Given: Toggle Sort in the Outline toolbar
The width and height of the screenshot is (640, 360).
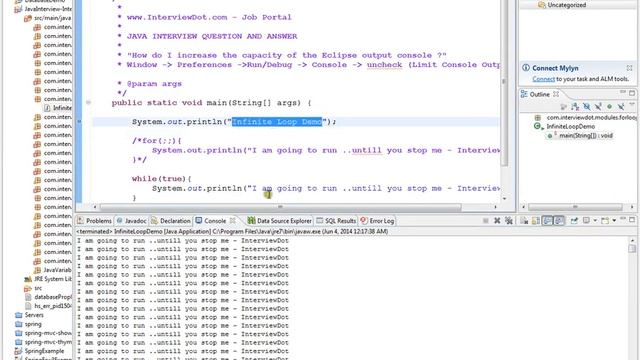Looking at the screenshot, I should tap(574, 107).
